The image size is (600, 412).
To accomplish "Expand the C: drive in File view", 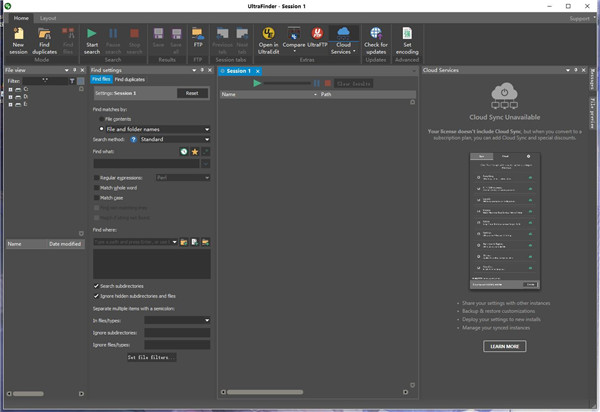I will click(10, 90).
